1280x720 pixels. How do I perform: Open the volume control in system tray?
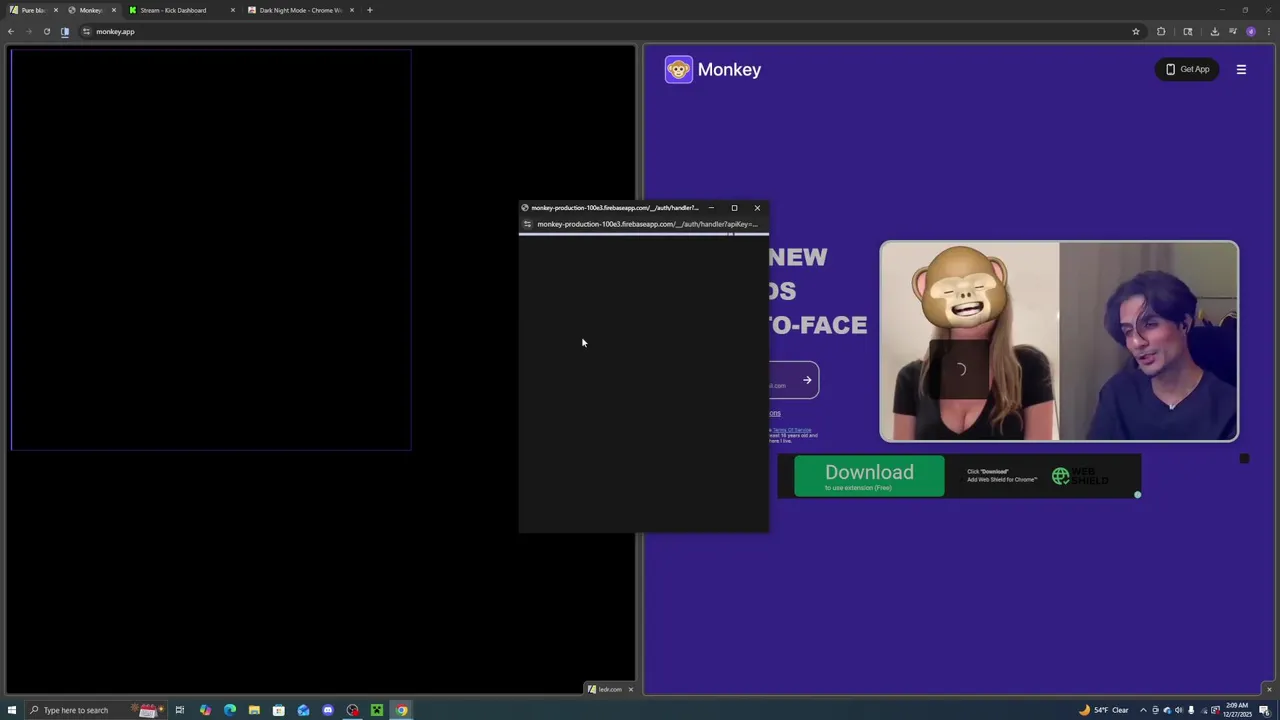point(1179,710)
